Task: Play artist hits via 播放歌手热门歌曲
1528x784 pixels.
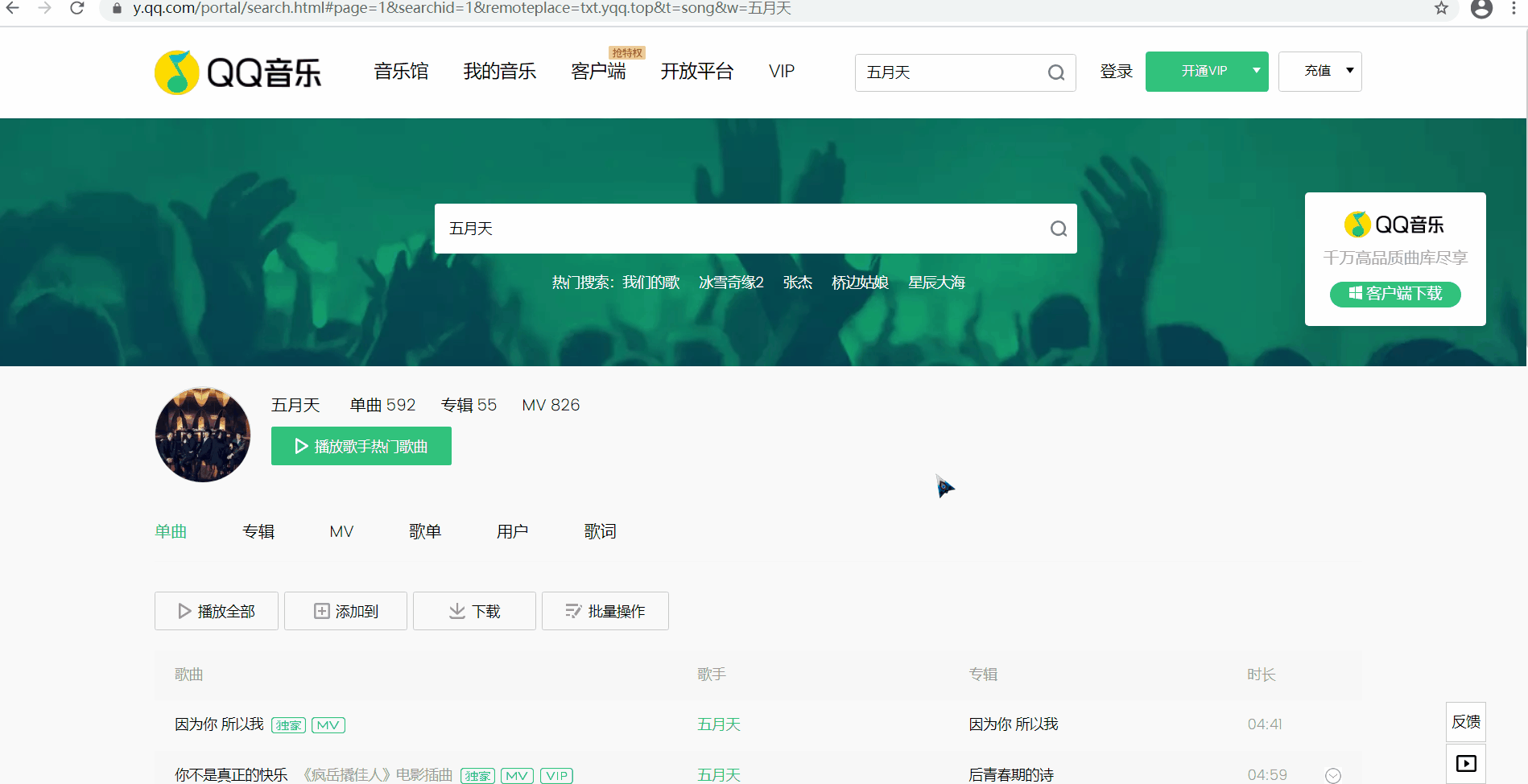Action: [x=361, y=446]
